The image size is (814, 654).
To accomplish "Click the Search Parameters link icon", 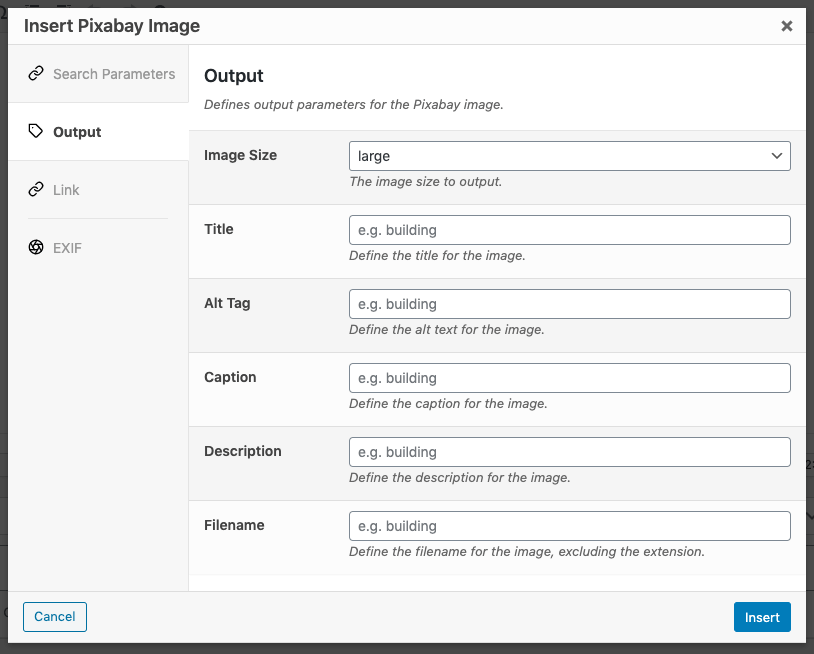I will tap(36, 74).
